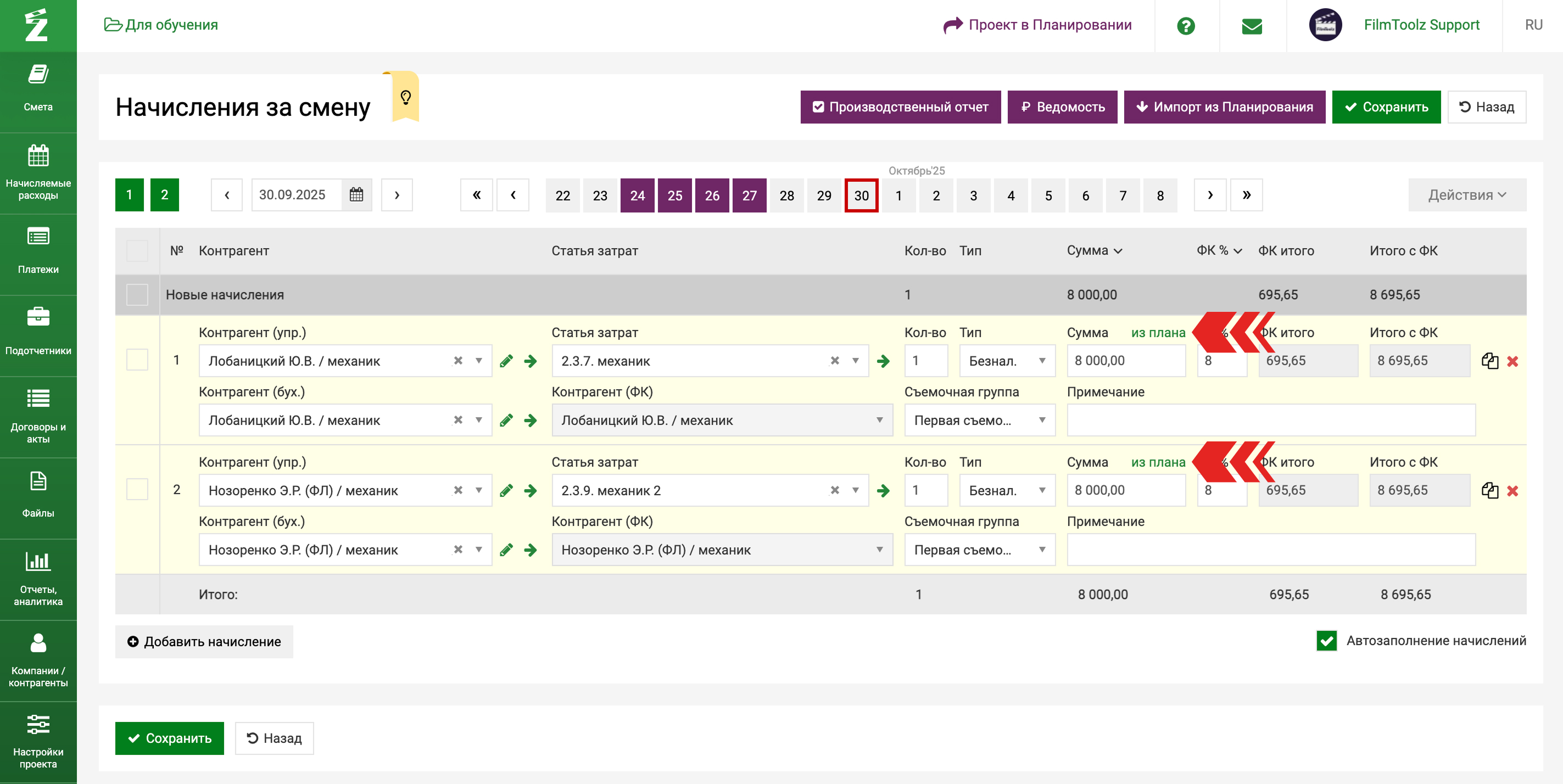Delete accrual row 1 with red X
Screen dimensions: 1563x784
point(1512,361)
